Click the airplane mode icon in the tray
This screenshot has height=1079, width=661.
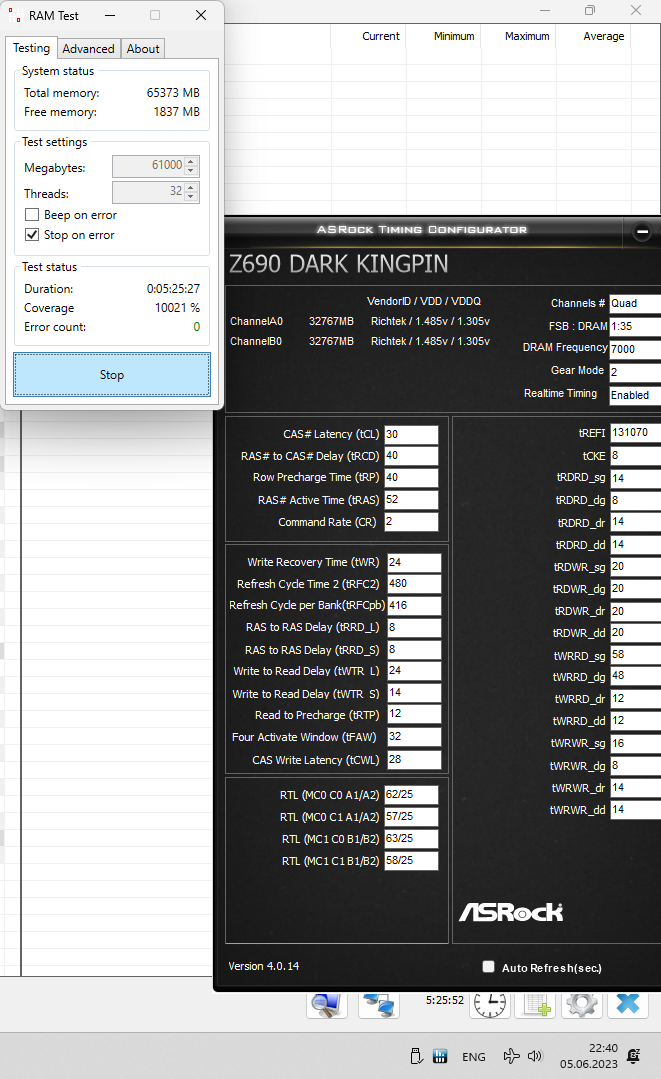(x=511, y=1056)
